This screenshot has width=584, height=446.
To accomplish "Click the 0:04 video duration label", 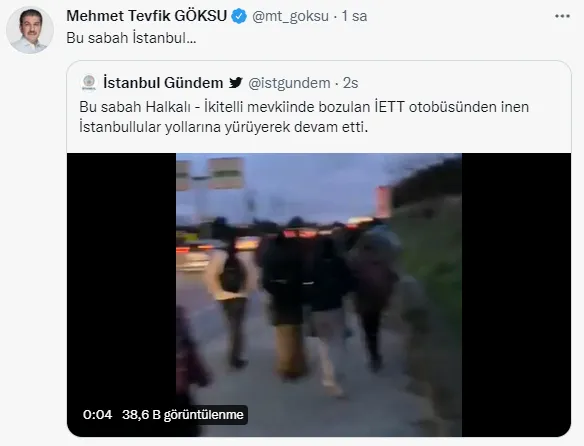I will click(97, 415).
